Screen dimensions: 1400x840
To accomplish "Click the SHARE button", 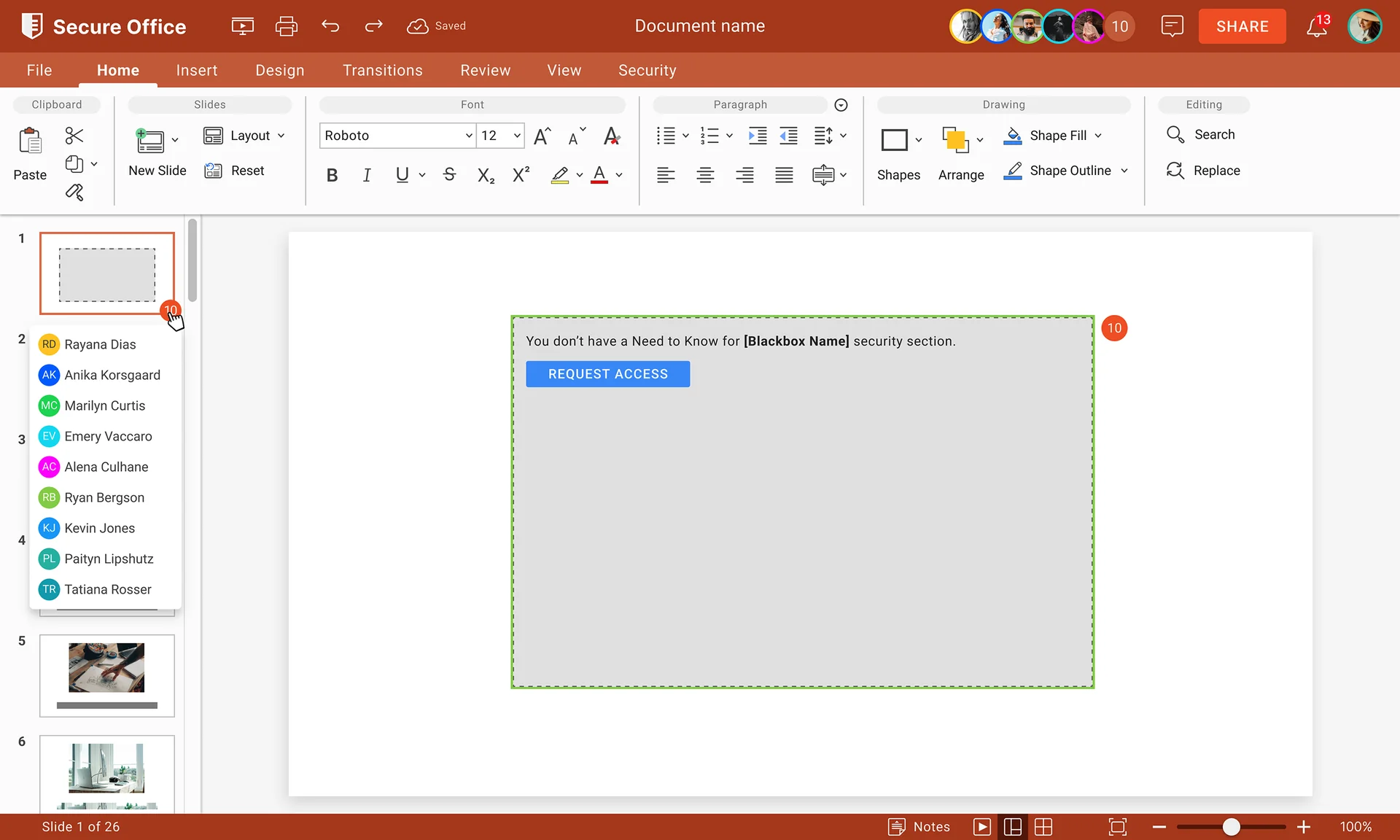I will pos(1242,26).
